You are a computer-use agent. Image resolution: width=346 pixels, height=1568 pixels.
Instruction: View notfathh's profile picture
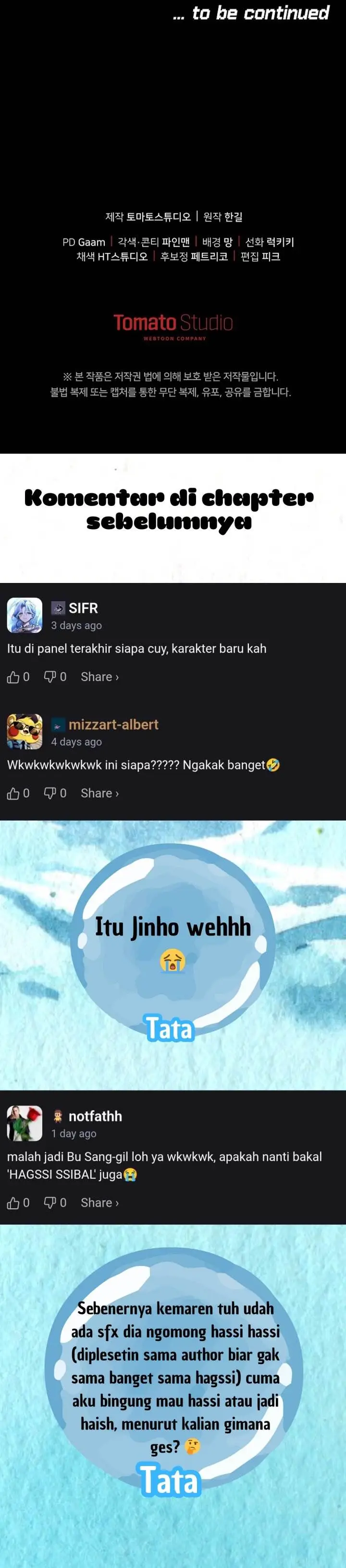pos(25,1124)
